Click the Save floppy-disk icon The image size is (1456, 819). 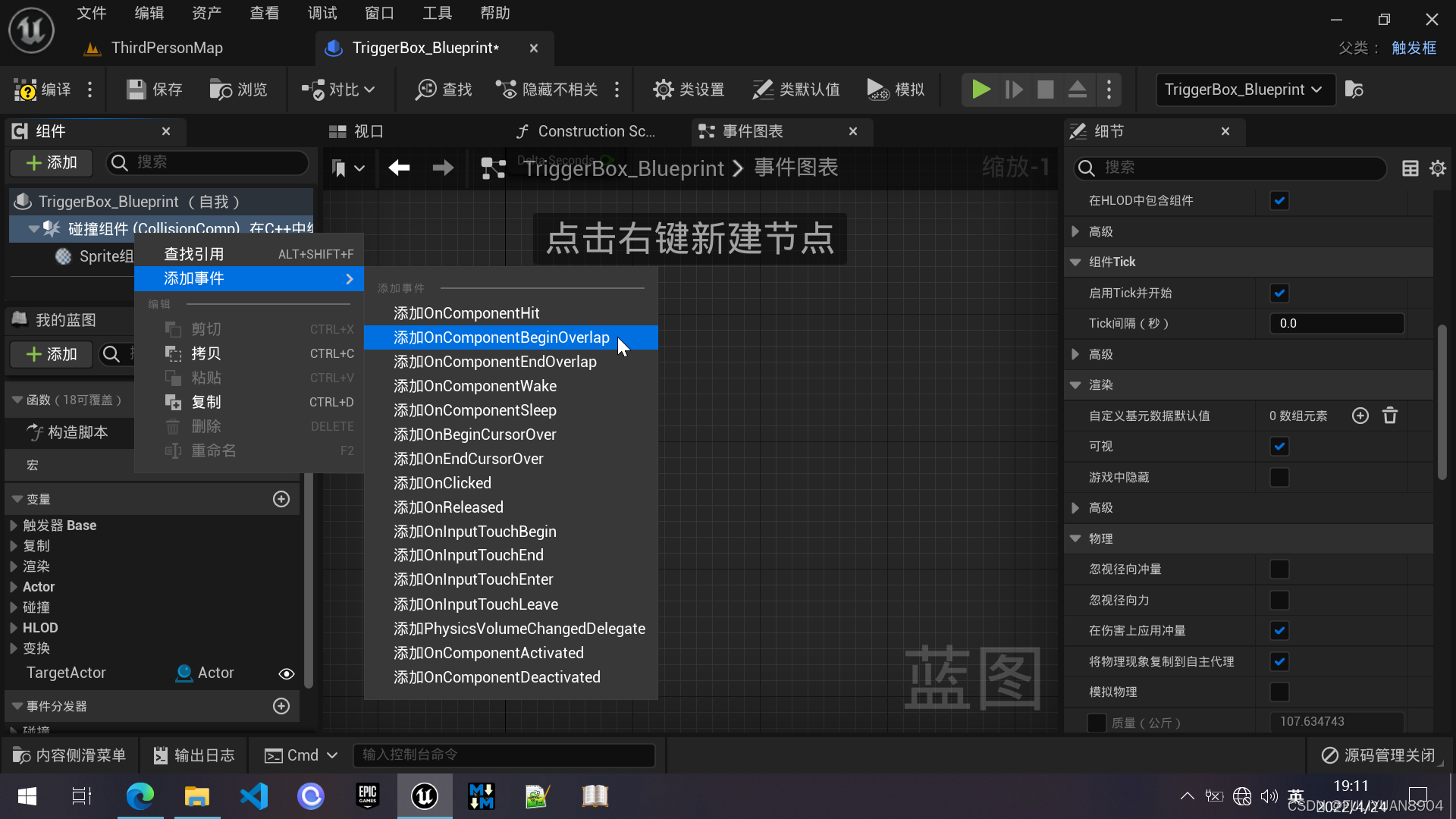tap(136, 89)
